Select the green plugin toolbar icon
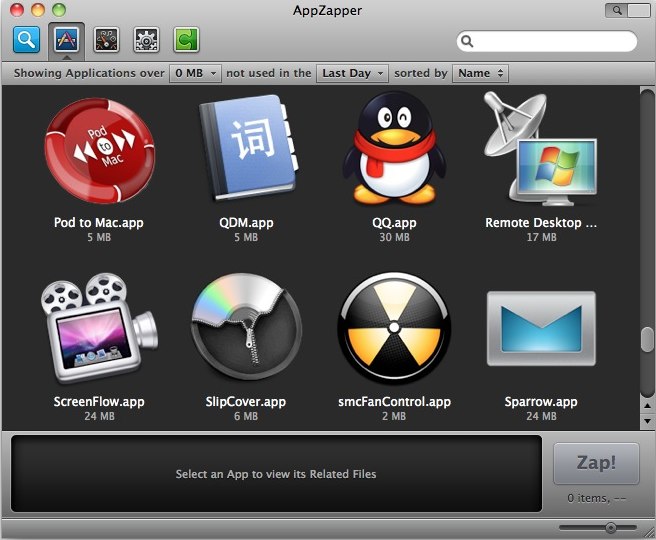 click(186, 40)
